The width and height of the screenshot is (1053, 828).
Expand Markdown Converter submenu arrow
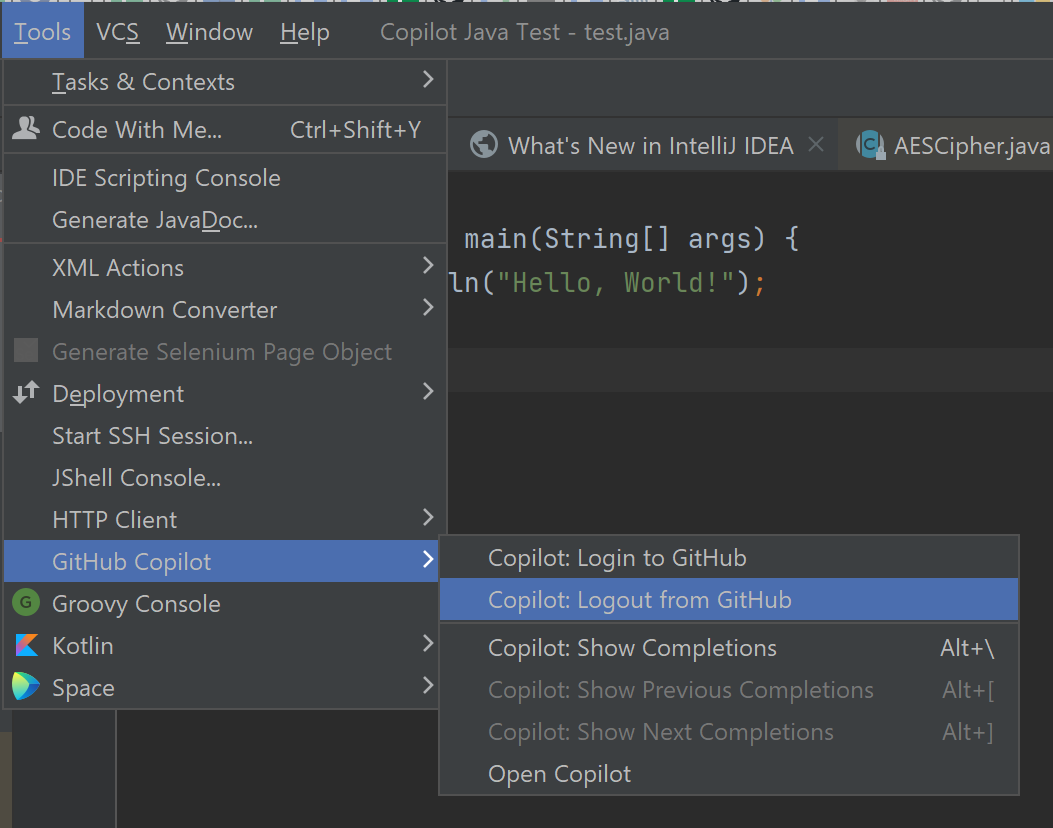(428, 308)
